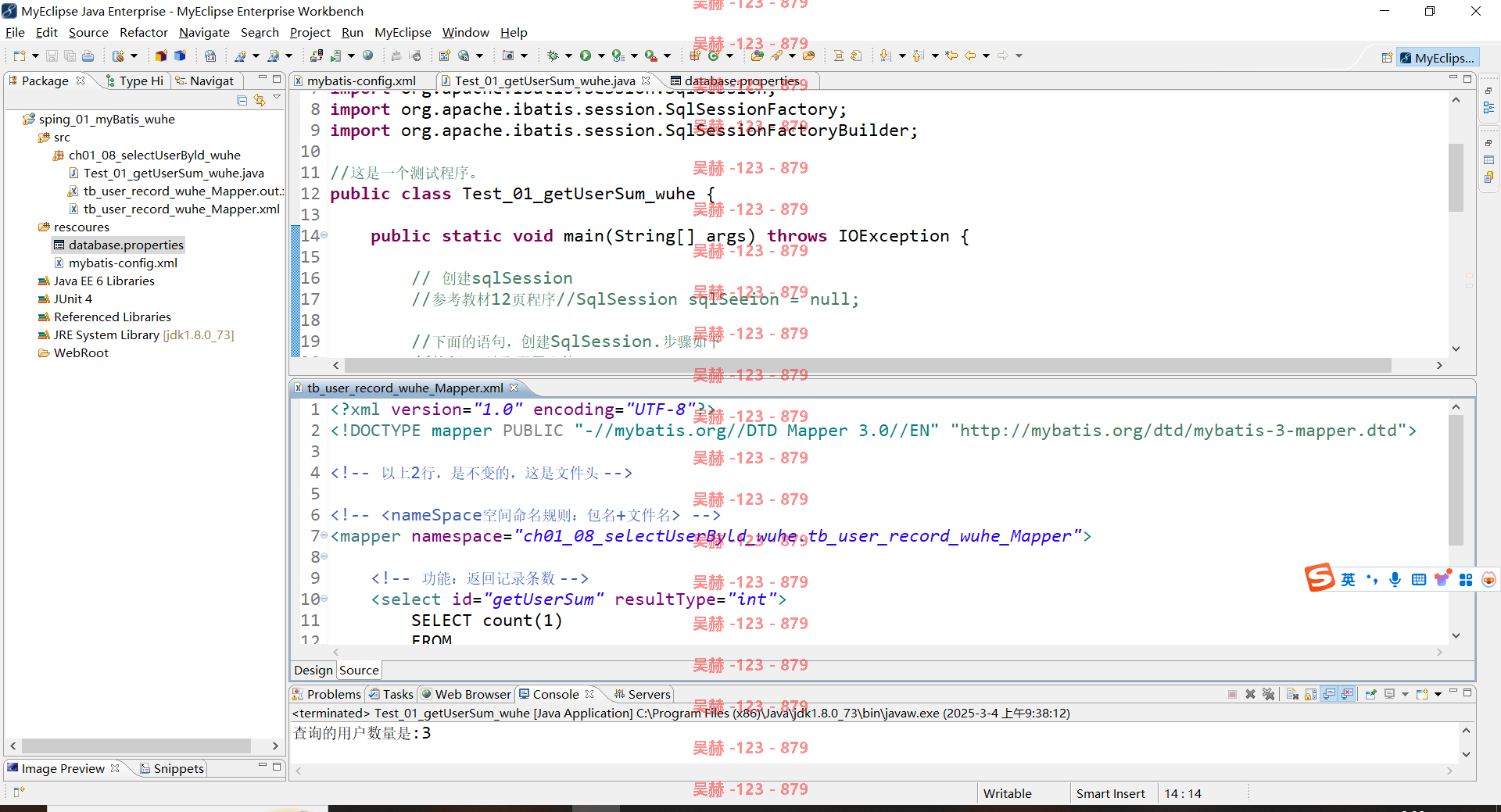Toggle fold marker at Java line 14

324,235
